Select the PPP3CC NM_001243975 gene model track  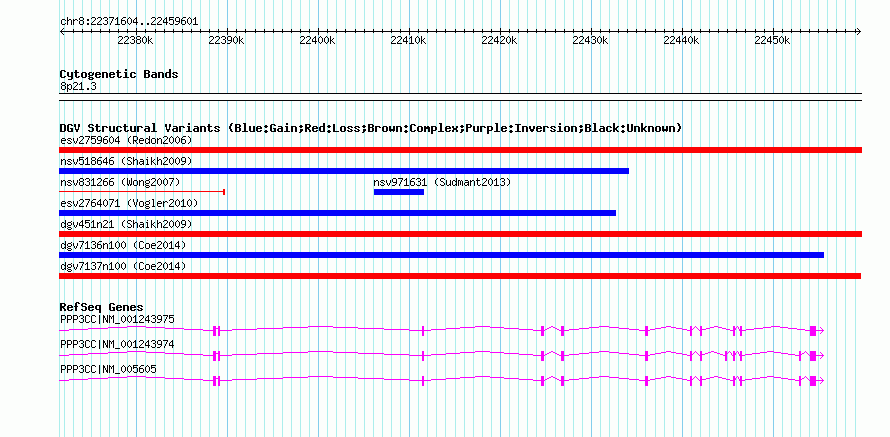pyautogui.click(x=442, y=330)
